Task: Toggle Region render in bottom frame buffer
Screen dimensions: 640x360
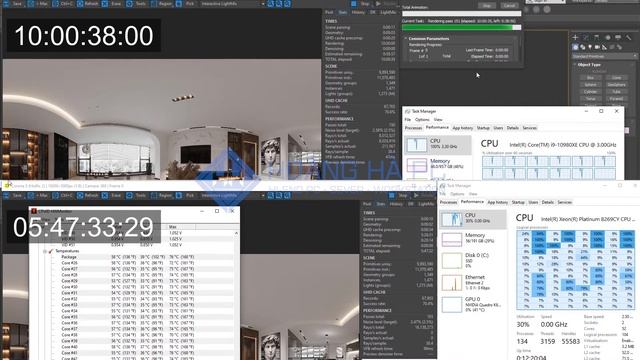Action: tap(162, 196)
